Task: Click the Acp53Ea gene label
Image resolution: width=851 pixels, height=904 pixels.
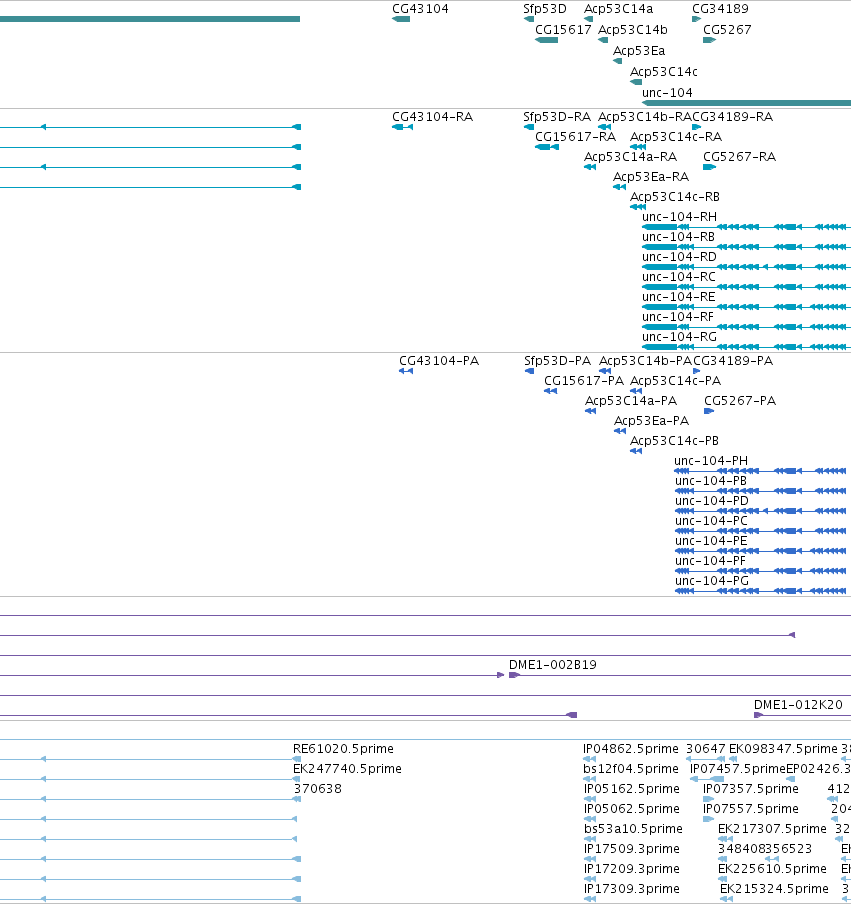Action: (x=639, y=51)
